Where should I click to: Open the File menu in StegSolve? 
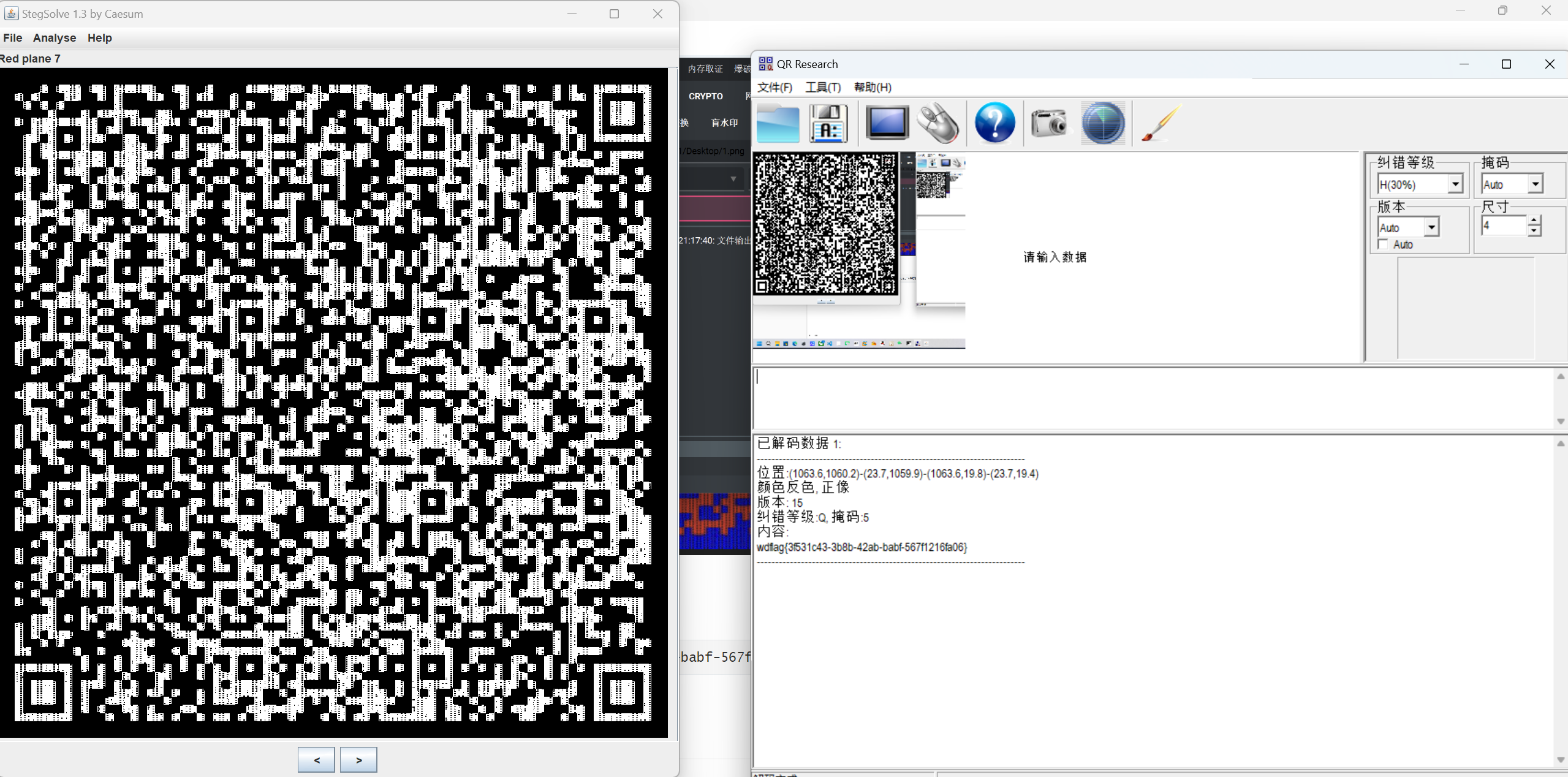click(13, 38)
